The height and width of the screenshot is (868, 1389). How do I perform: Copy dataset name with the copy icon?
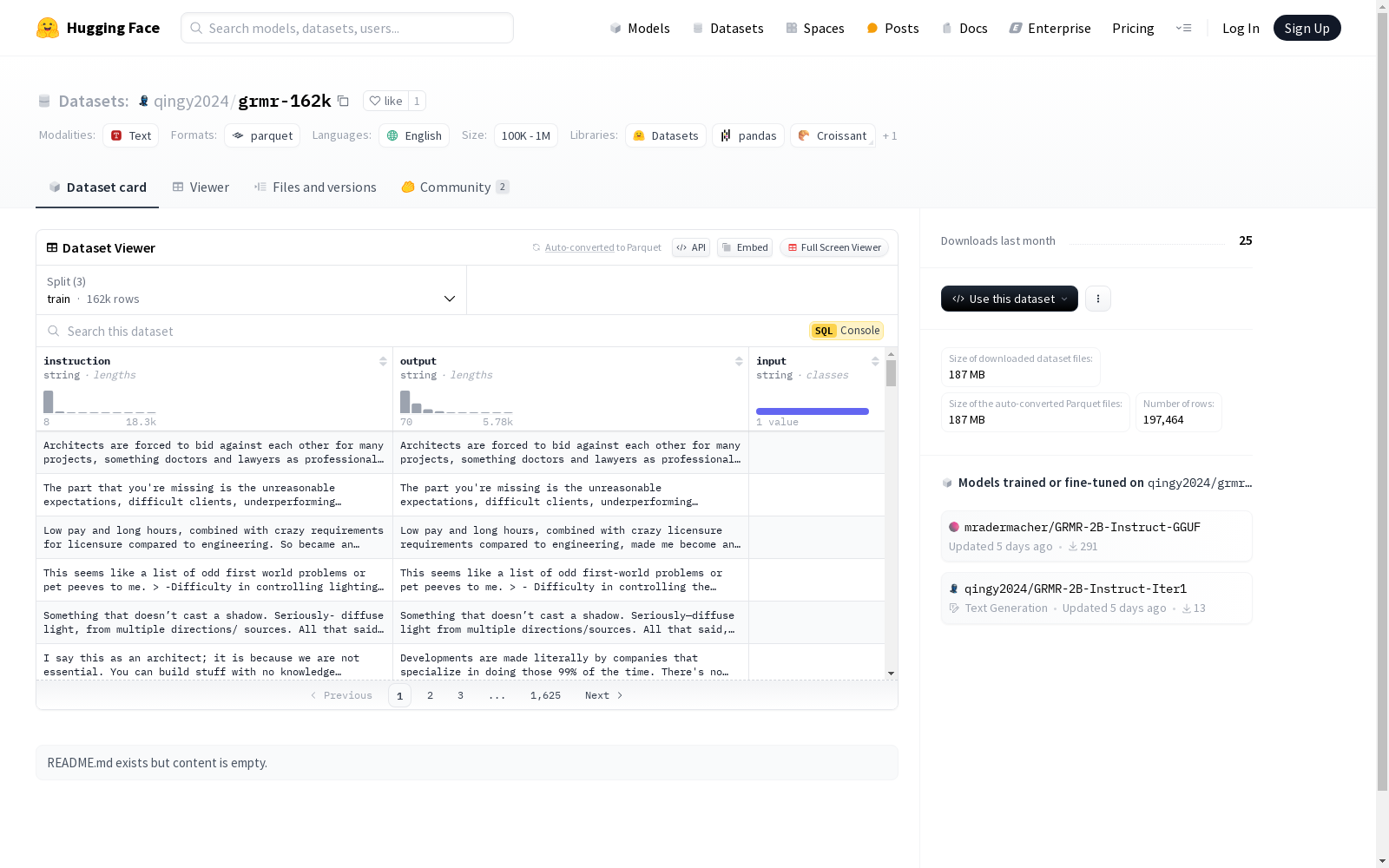tap(343, 101)
